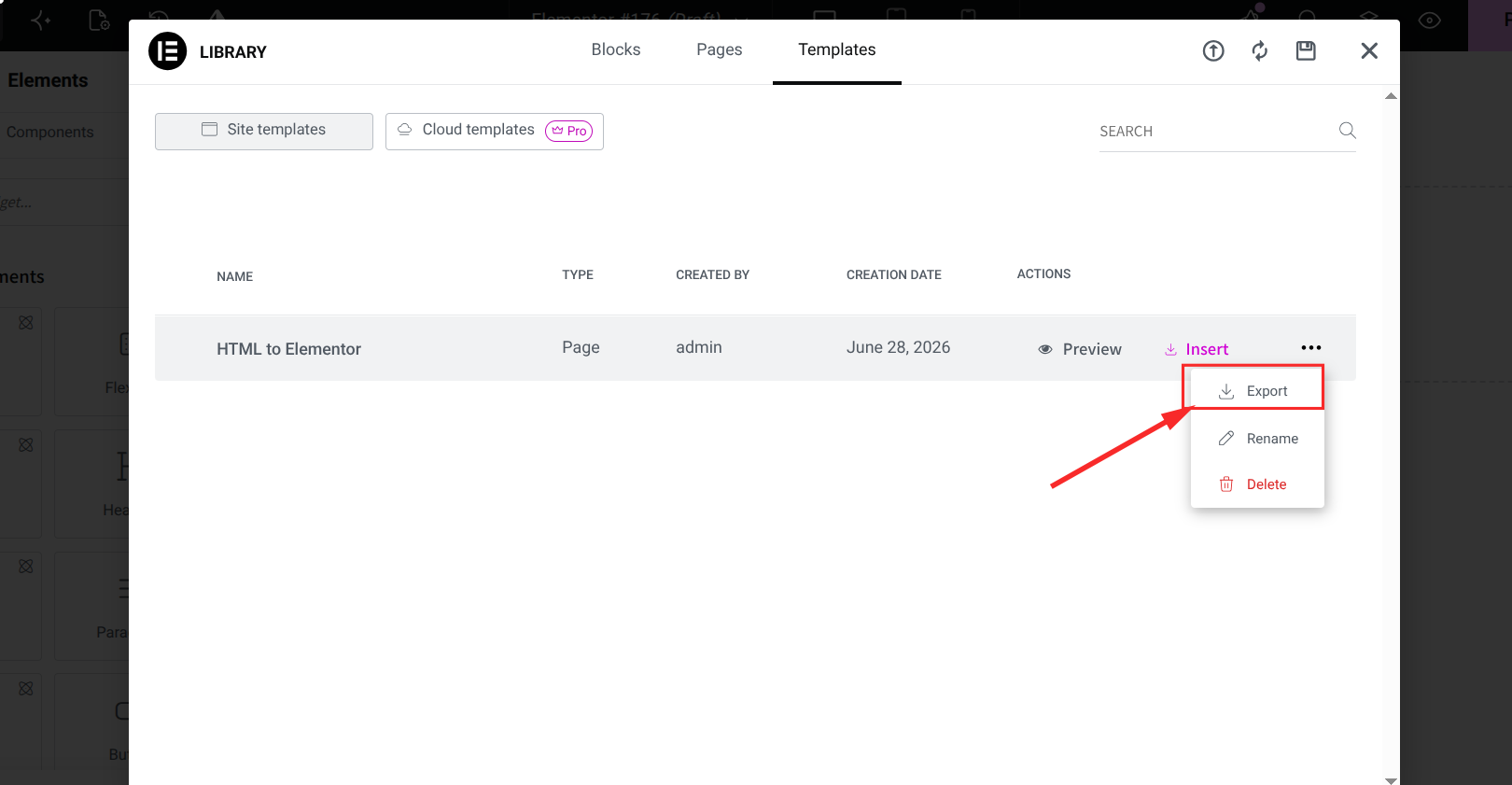Click the eye preview icon in editor top bar
Viewport: 1512px width, 785px height.
point(1430,21)
